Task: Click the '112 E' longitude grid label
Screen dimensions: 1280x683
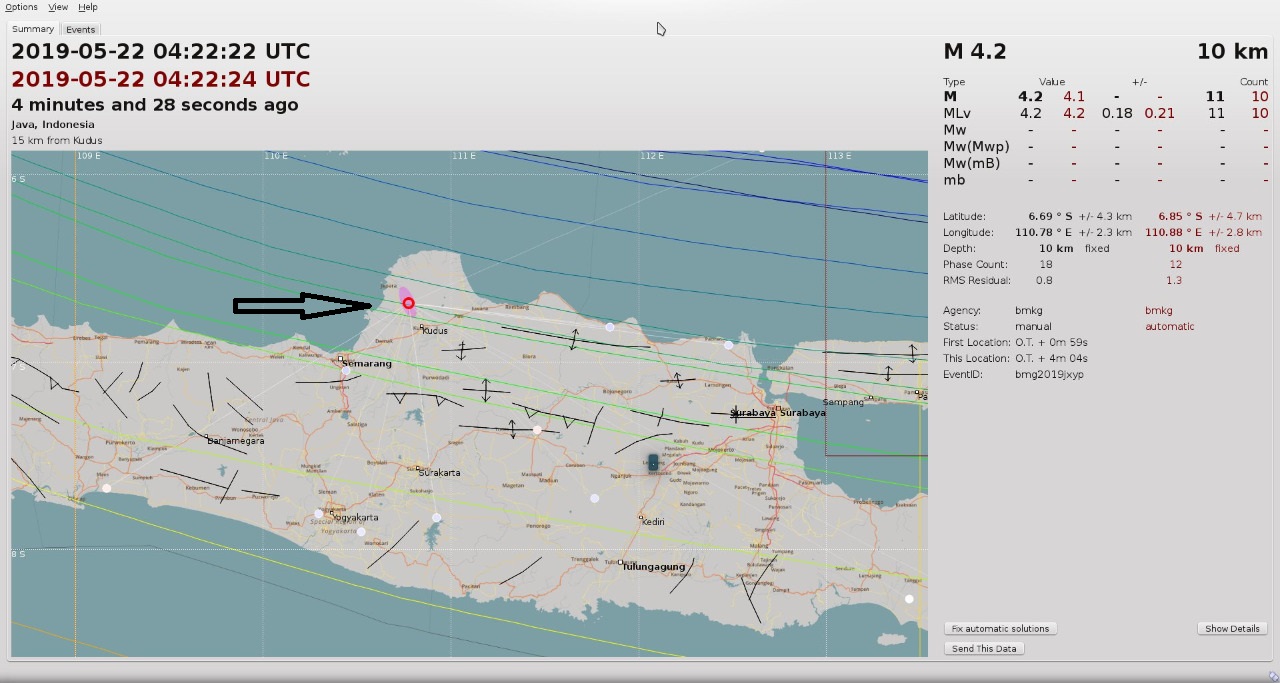Action: click(x=652, y=156)
